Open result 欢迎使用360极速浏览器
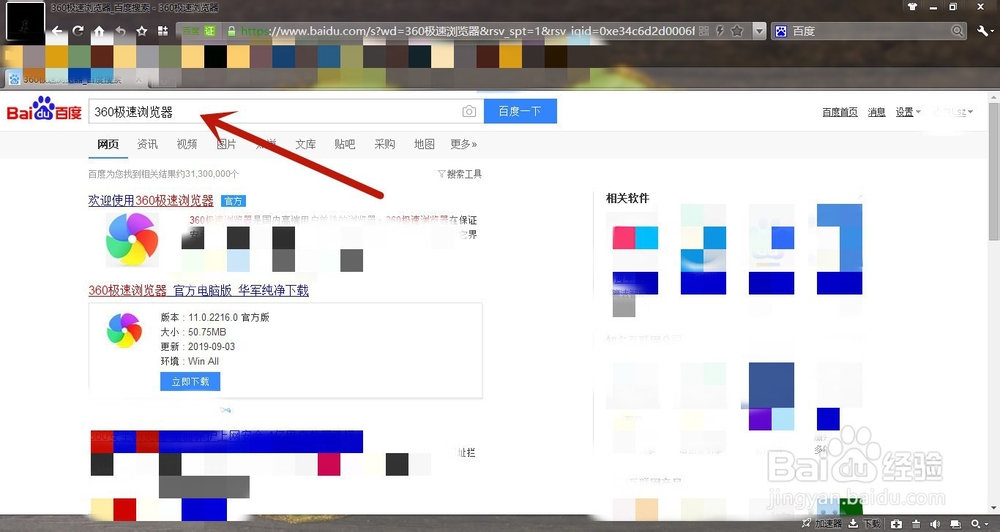This screenshot has height=532, width=1000. click(151, 201)
